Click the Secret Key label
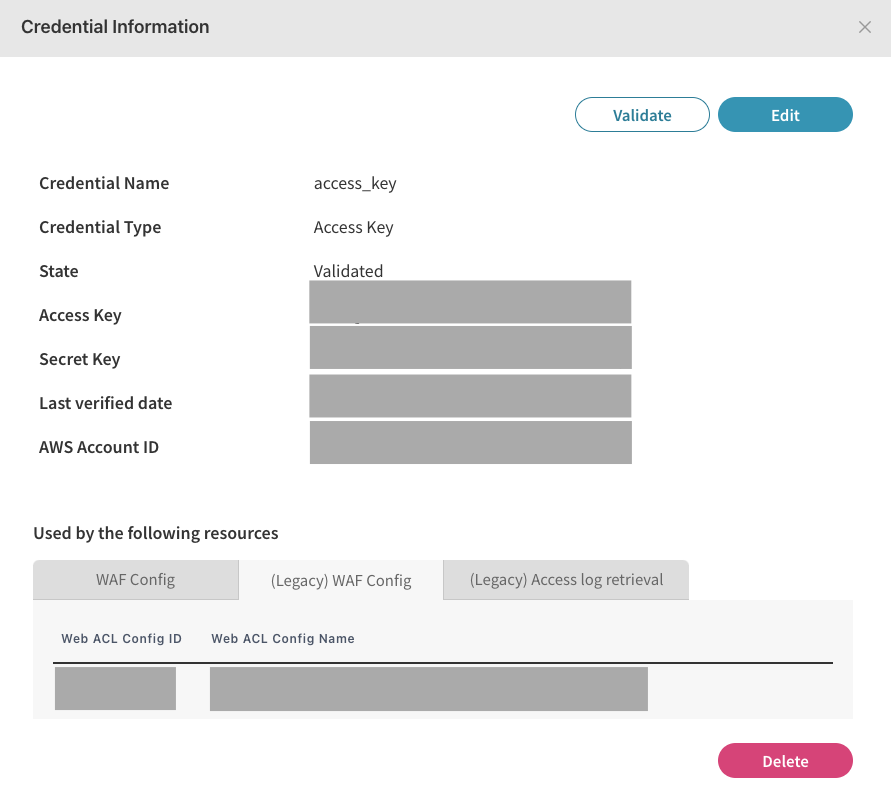This screenshot has height=794, width=891. (79, 359)
